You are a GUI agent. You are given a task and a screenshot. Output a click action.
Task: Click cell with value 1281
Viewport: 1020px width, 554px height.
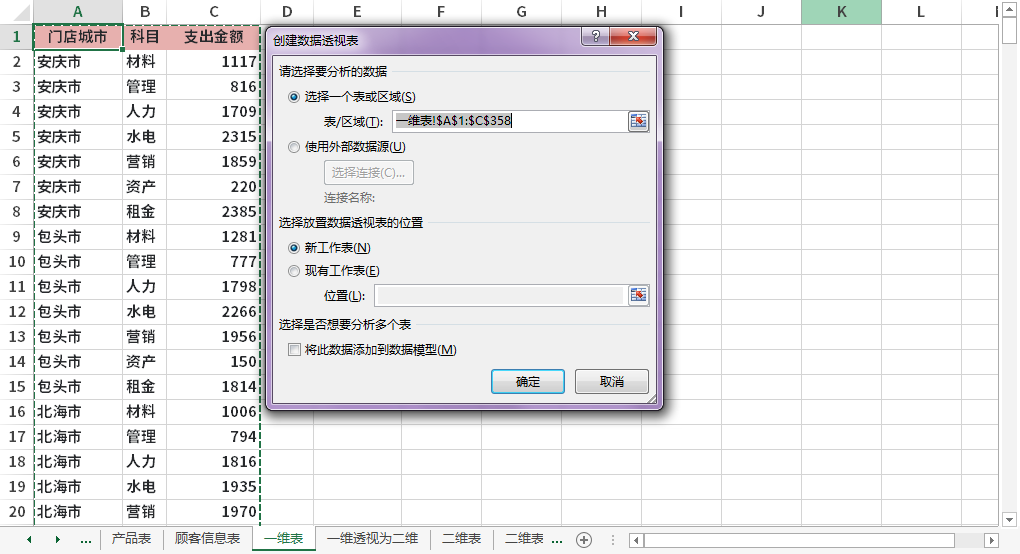(x=213, y=237)
